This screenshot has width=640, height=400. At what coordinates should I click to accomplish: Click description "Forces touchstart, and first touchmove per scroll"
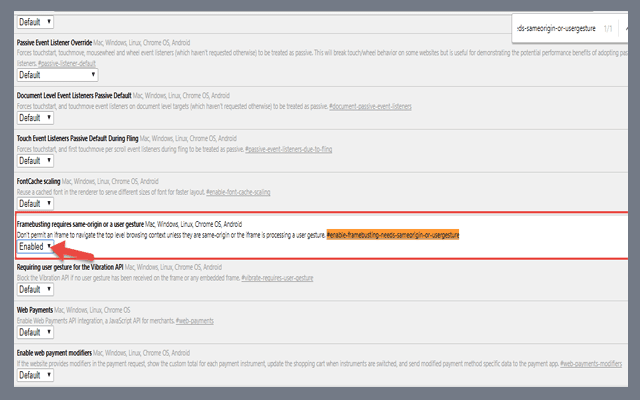point(130,149)
